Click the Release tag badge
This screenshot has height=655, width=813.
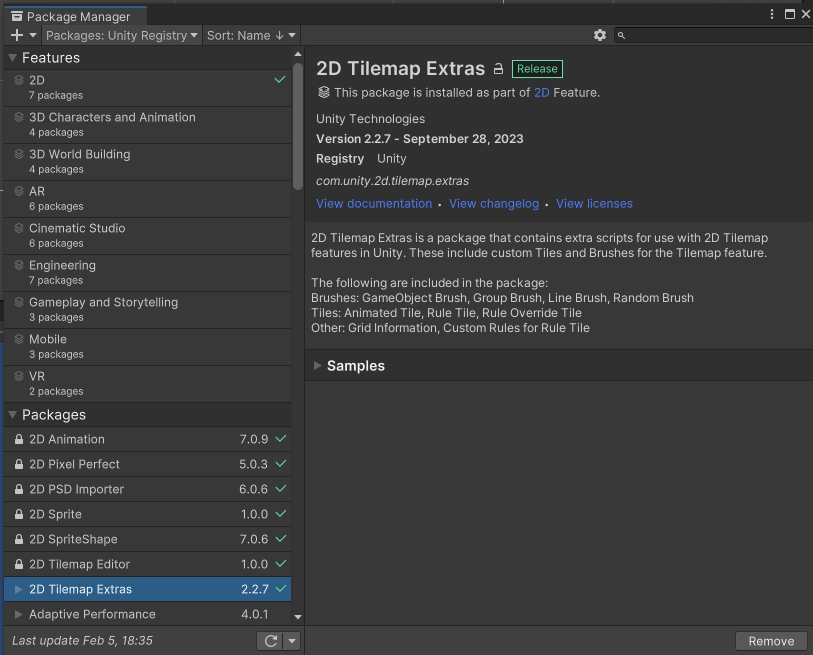click(537, 69)
